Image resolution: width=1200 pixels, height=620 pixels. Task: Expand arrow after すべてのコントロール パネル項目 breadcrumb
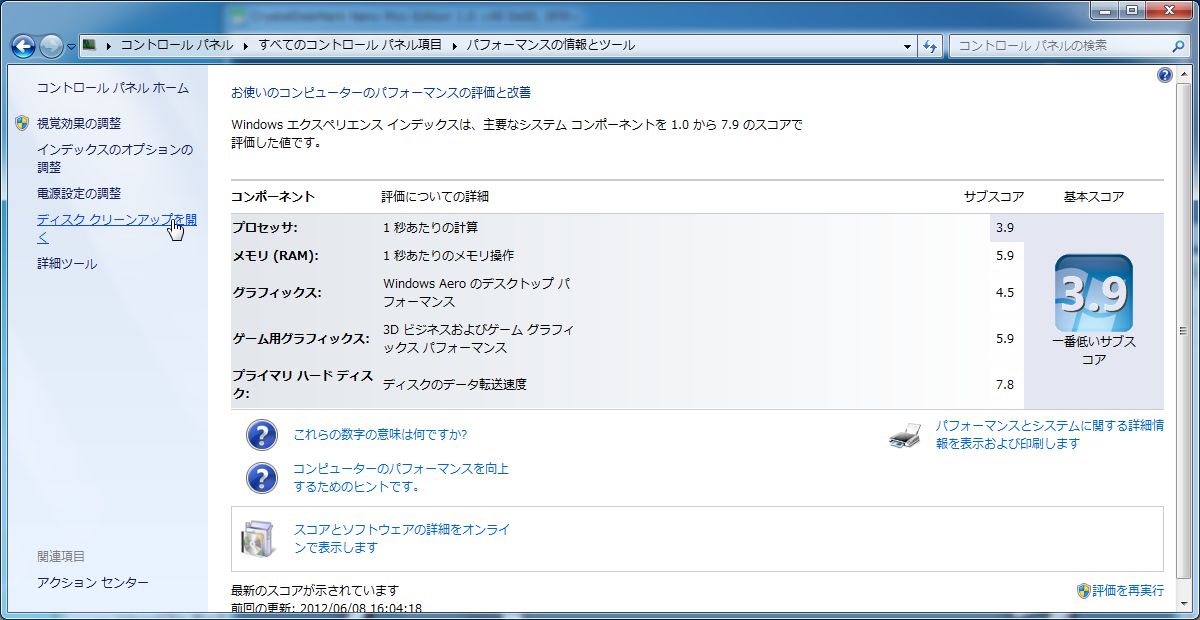(x=453, y=45)
